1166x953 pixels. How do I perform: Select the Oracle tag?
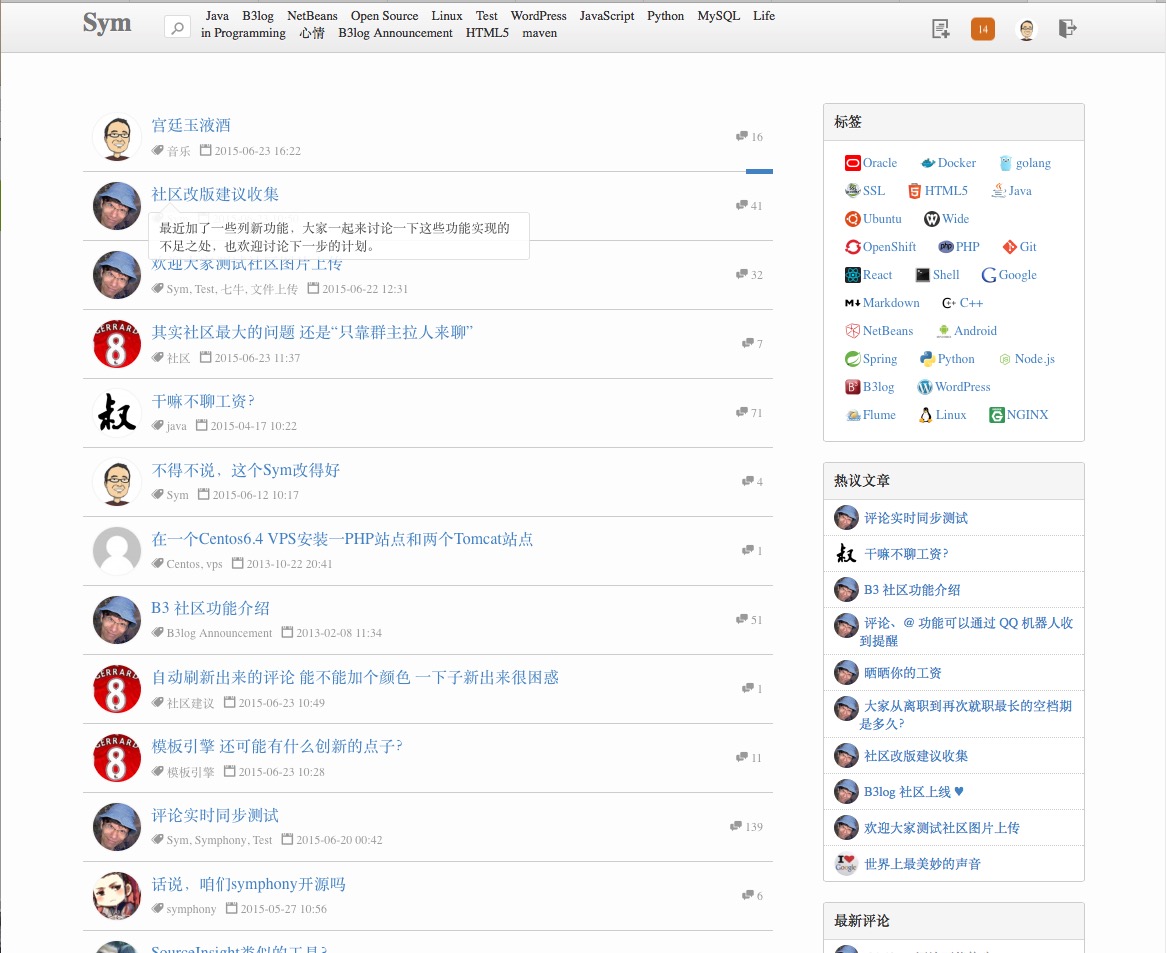871,163
